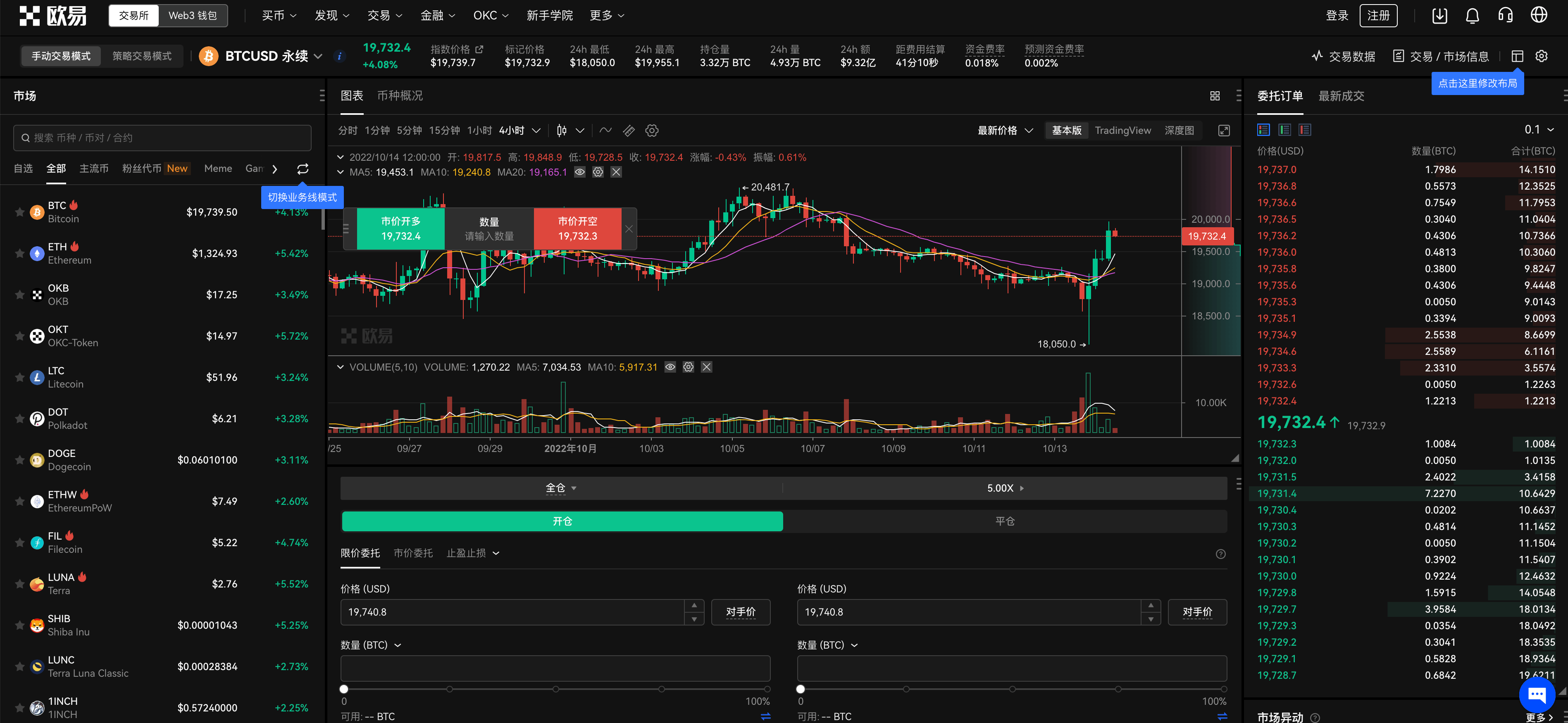
Task: Open layout editor icon
Action: pos(1517,56)
